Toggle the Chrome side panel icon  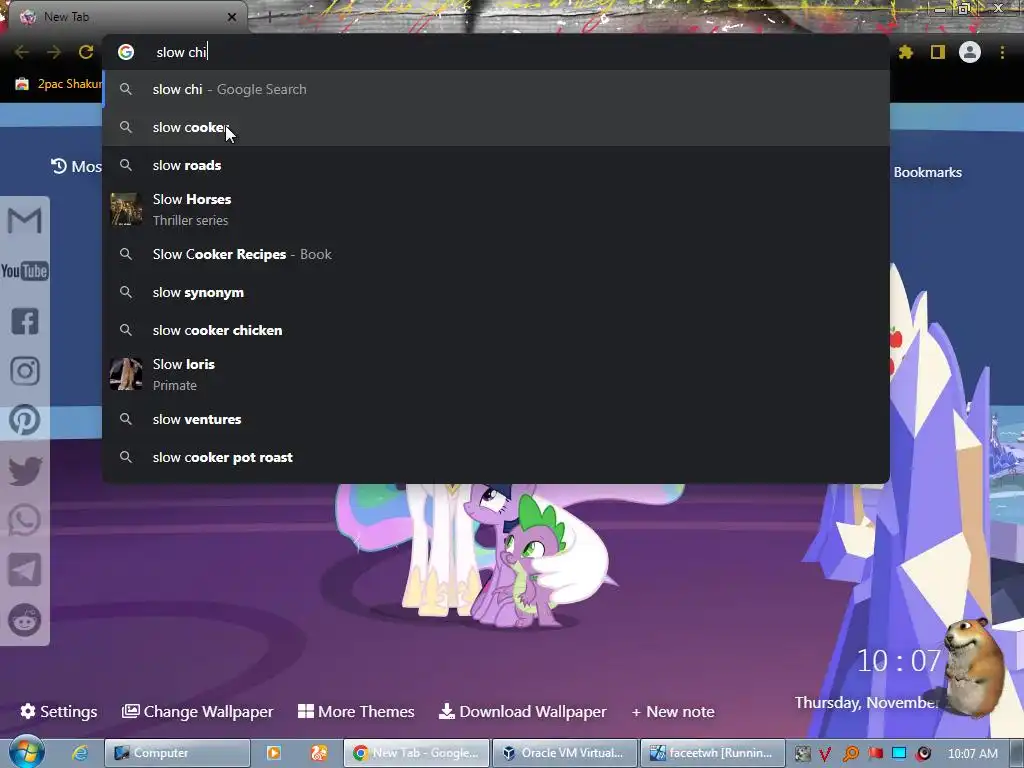[938, 52]
